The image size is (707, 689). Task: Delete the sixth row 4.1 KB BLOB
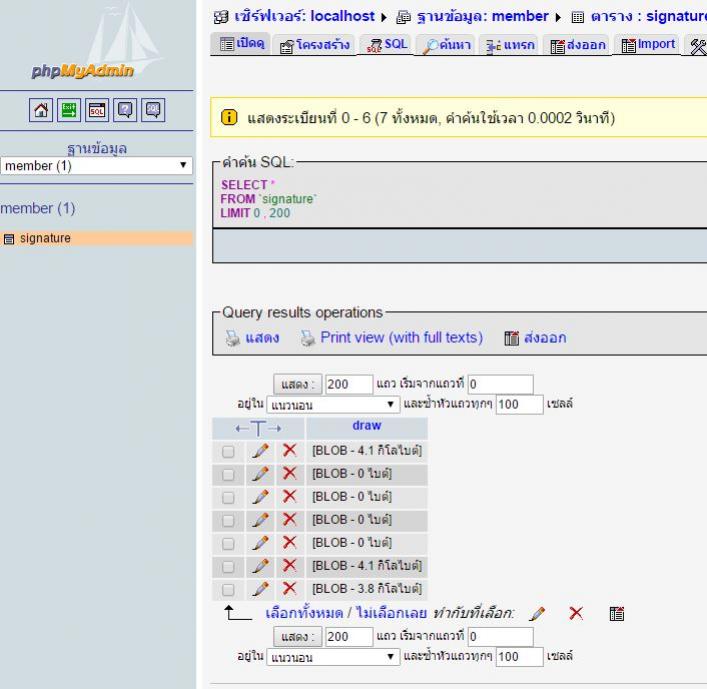289,565
